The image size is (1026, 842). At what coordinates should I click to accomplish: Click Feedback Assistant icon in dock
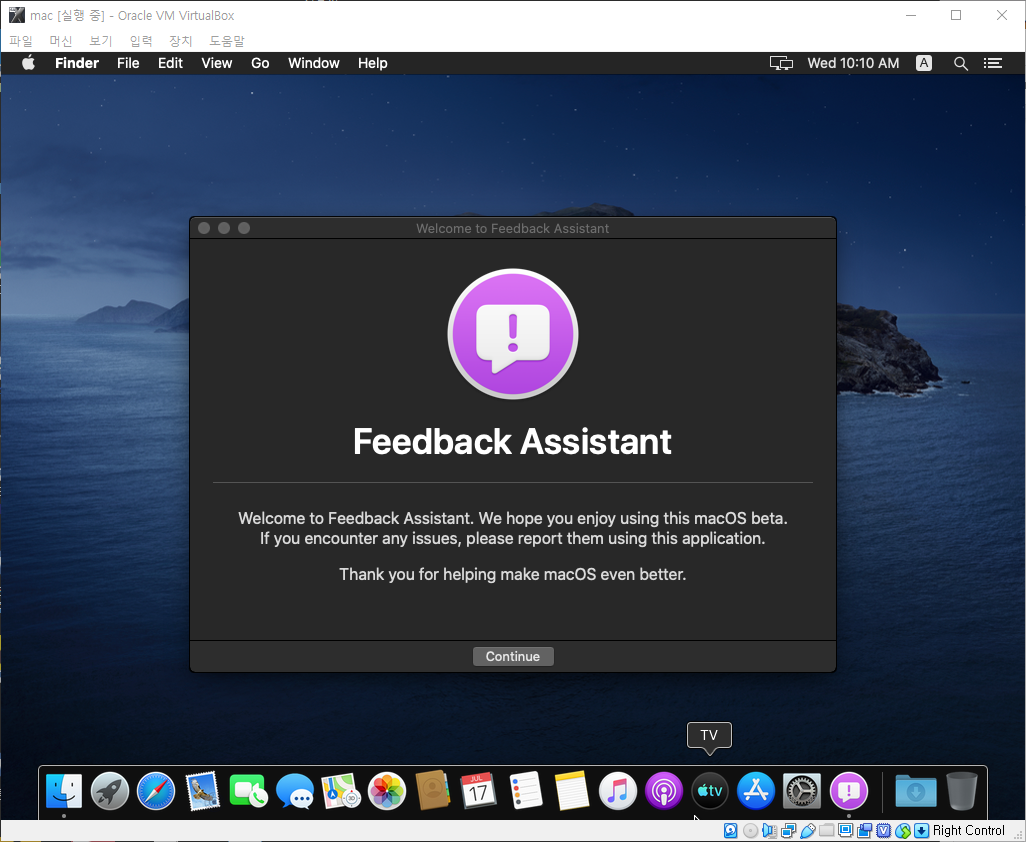[x=849, y=791]
